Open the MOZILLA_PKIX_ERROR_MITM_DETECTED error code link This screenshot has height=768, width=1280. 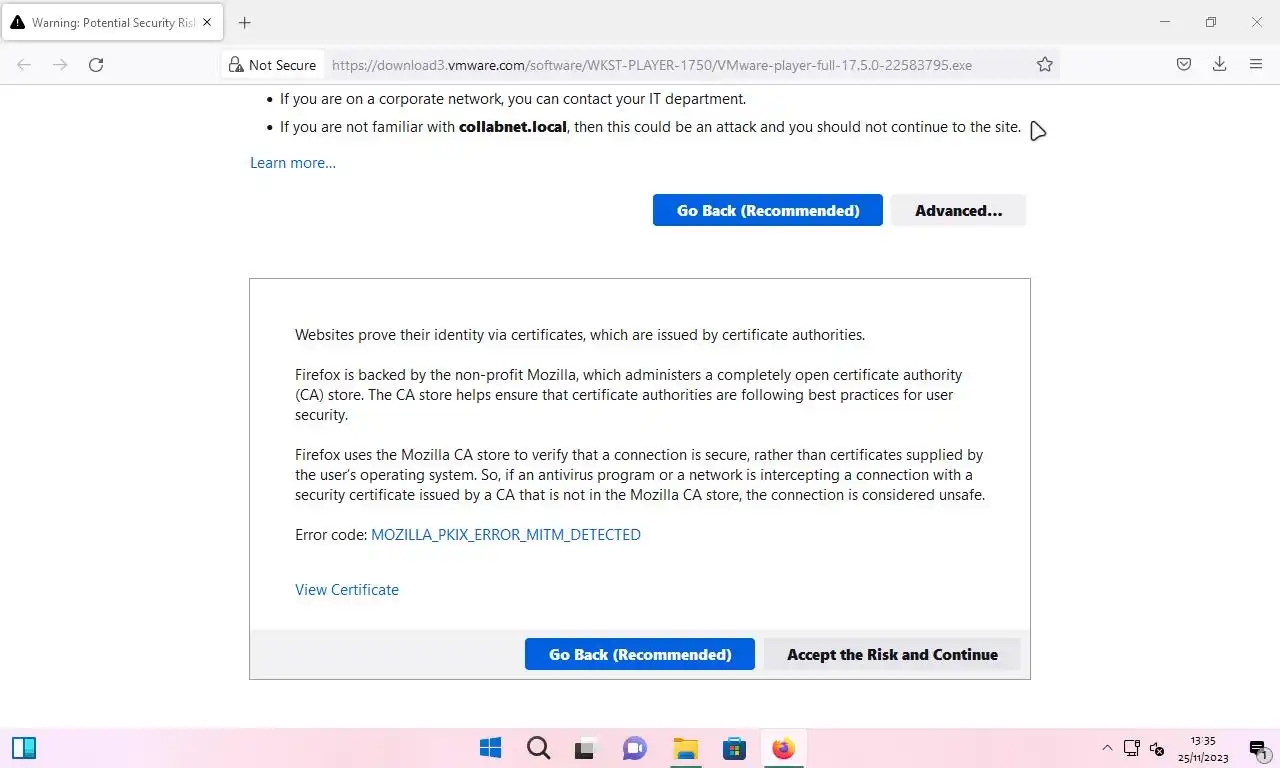pos(506,535)
